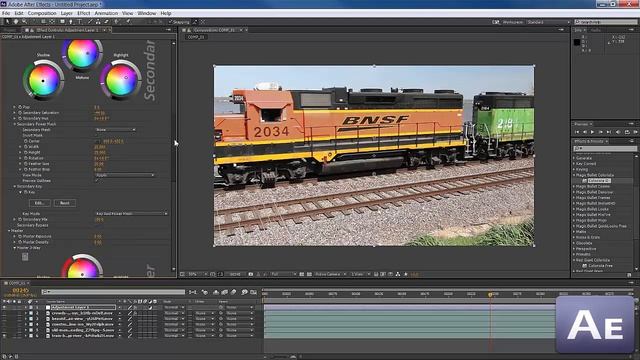Open the File menu
The width and height of the screenshot is (640, 360).
coord(6,13)
